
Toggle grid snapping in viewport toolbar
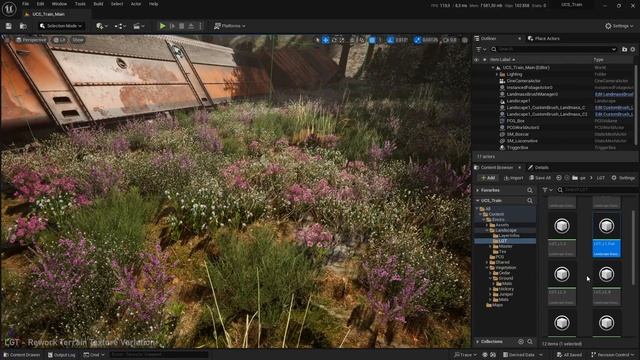(x=372, y=40)
